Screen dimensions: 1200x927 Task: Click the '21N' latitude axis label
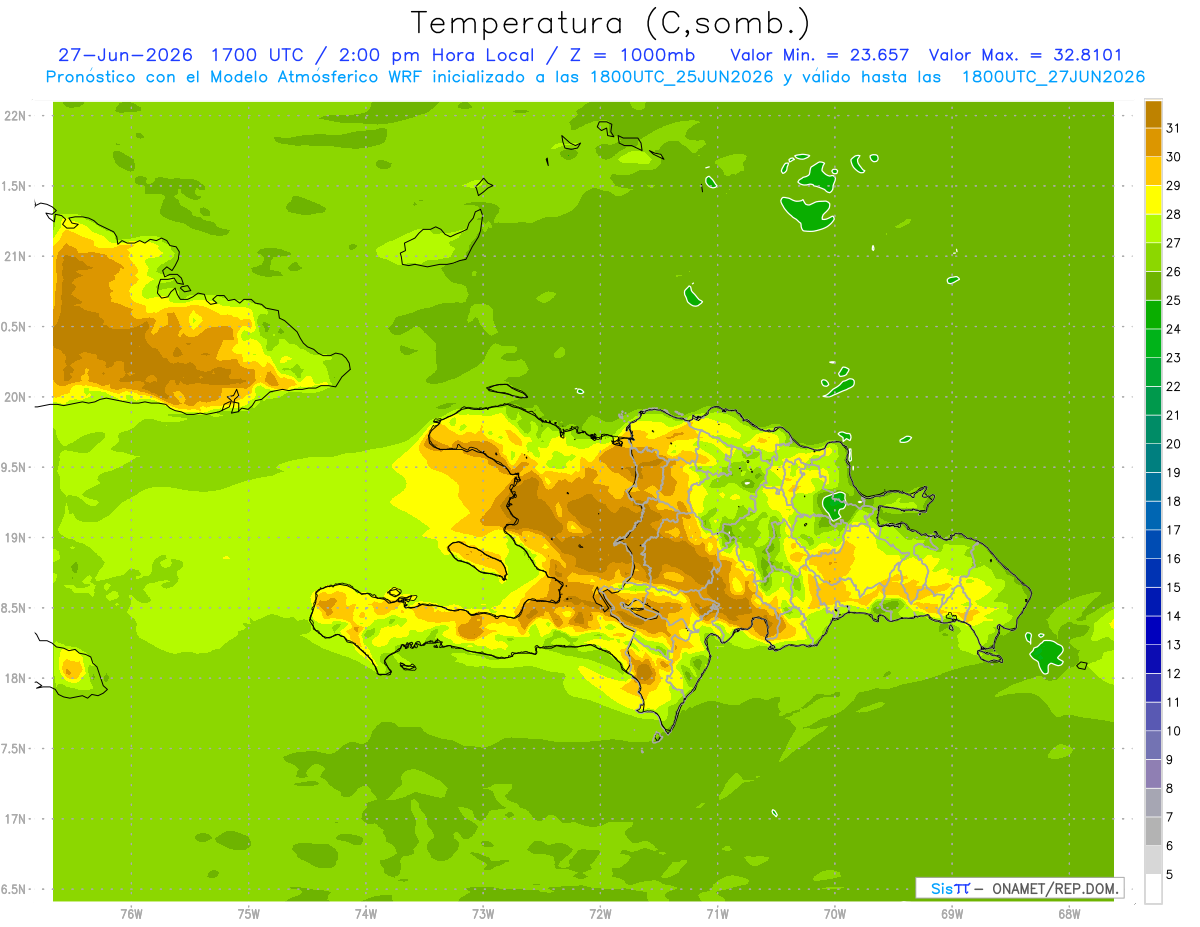click(x=14, y=256)
